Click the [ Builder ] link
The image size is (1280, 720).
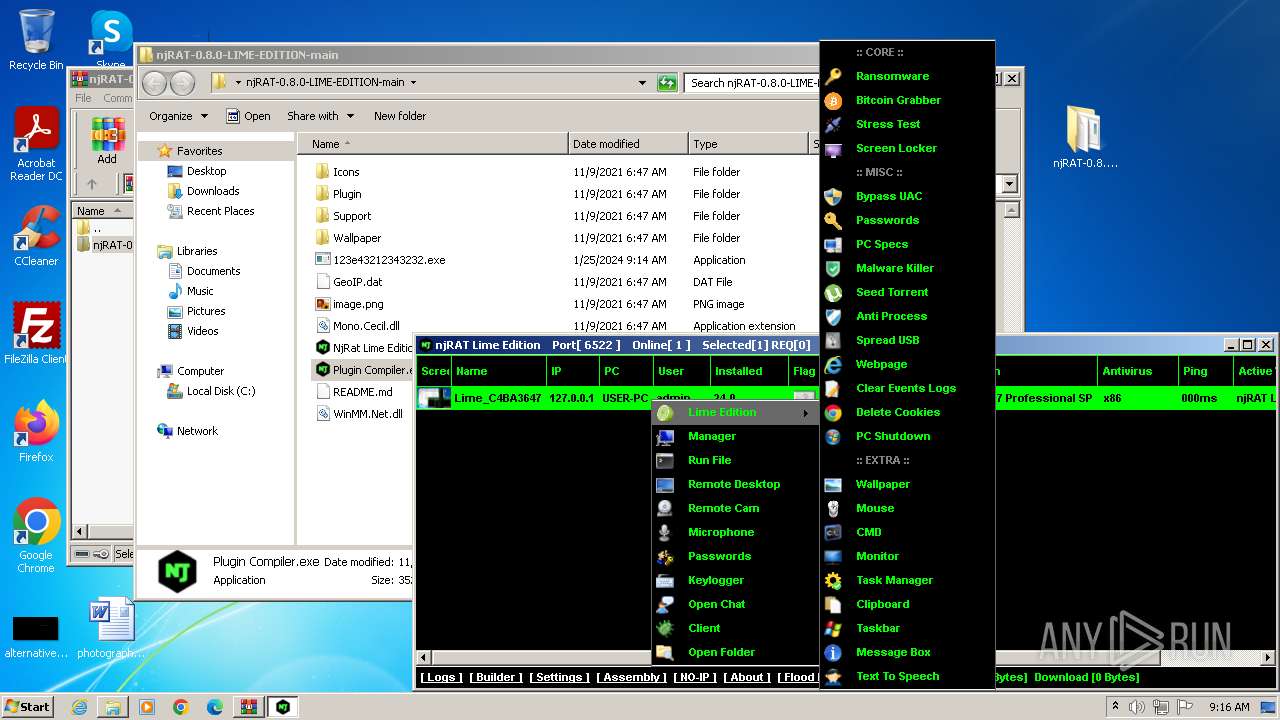tap(496, 677)
